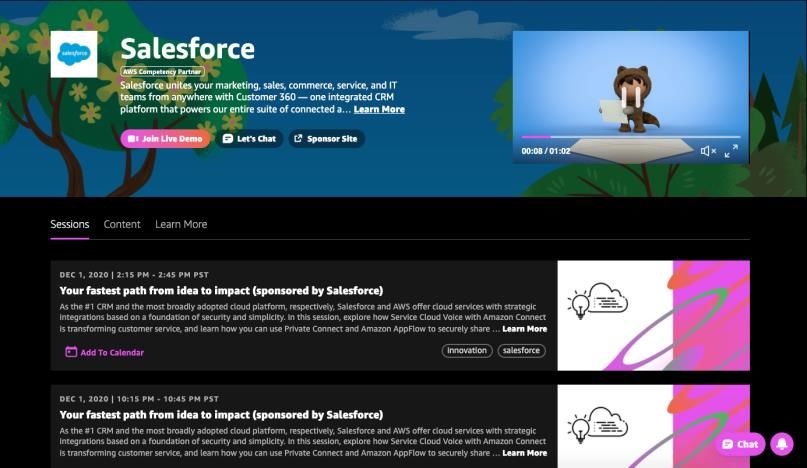Click the video time 00:08 / 01:02
The image size is (807, 468).
(x=546, y=151)
